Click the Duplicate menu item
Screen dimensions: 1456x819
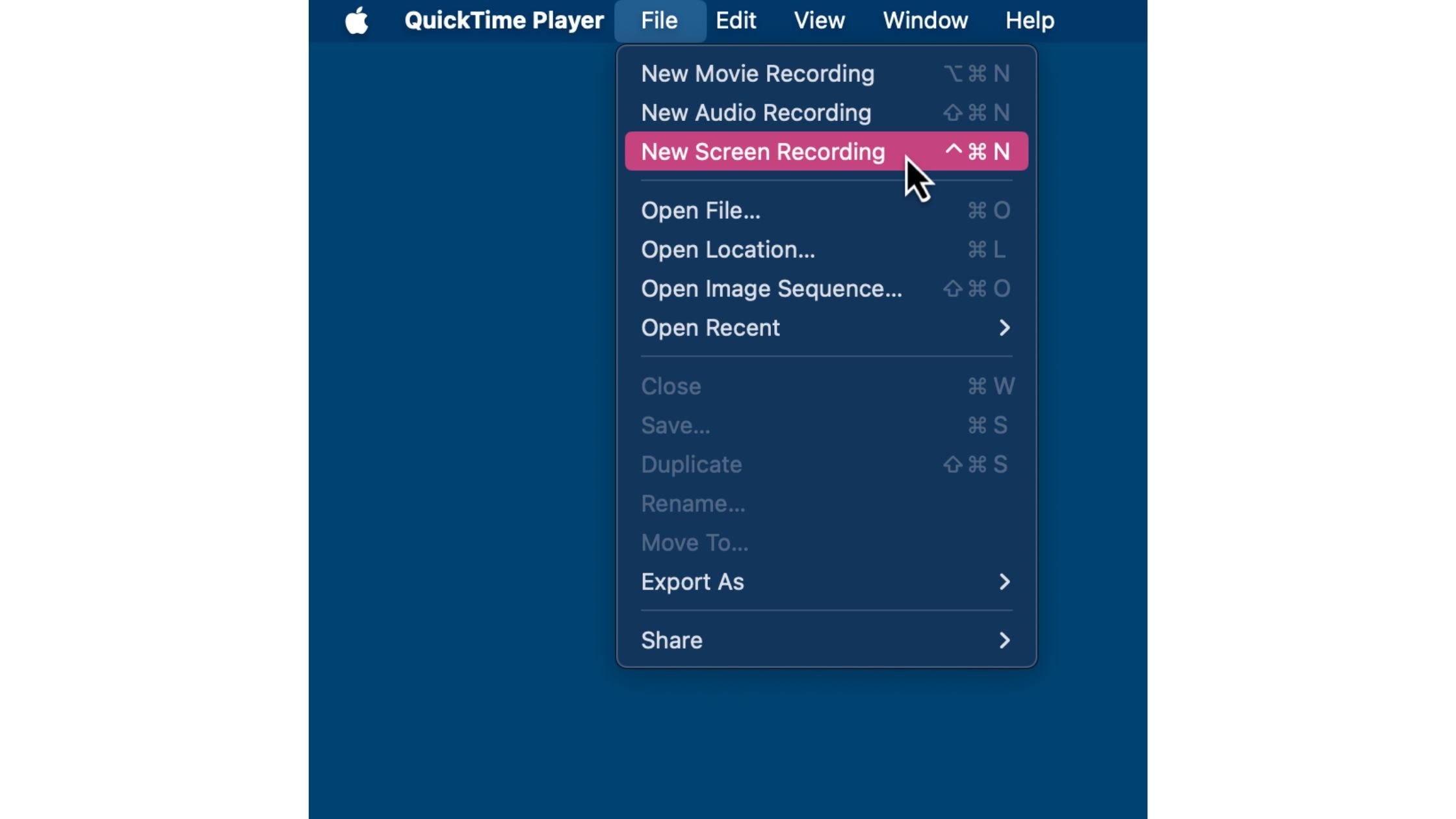[691, 463]
